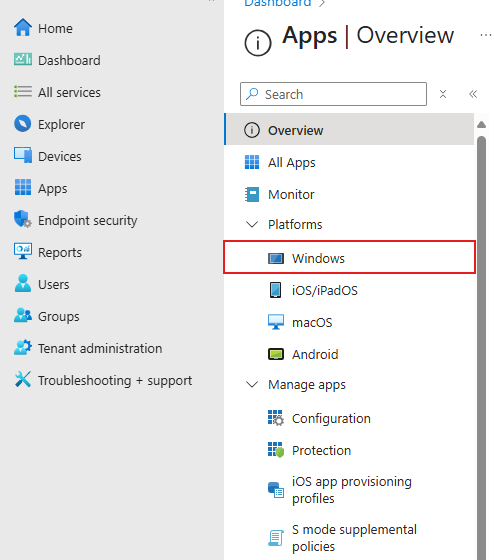Click the Apps grid icon in left sidebar
Screen dimensions: 494x560
[x=23, y=188]
